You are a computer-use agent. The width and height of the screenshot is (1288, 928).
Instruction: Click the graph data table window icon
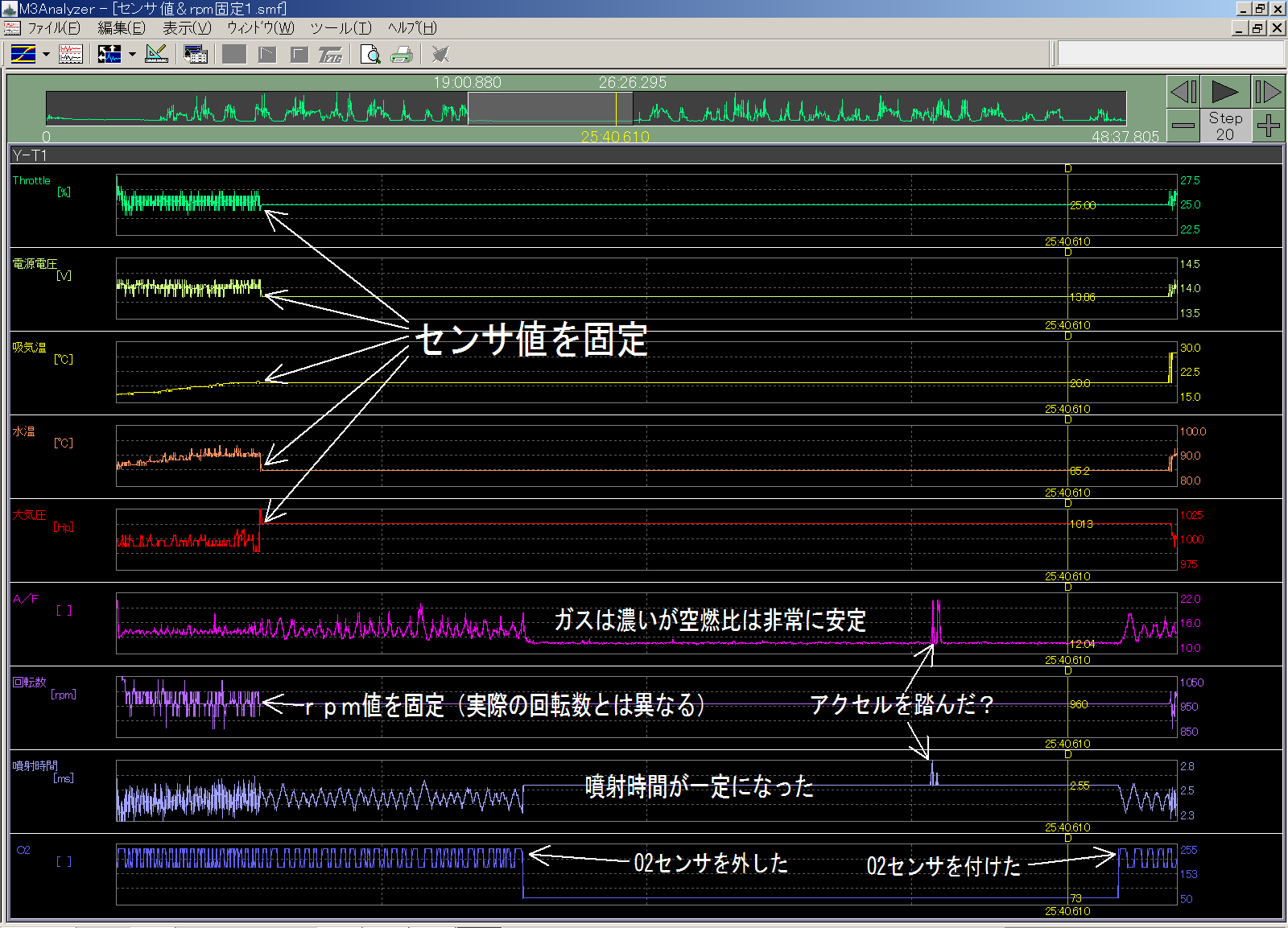195,54
